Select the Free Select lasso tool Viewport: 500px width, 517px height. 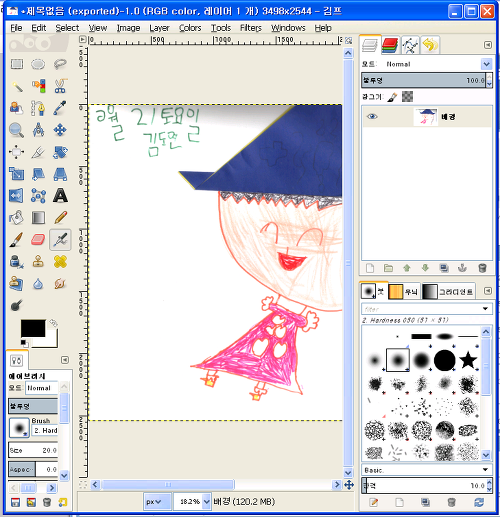(60, 64)
